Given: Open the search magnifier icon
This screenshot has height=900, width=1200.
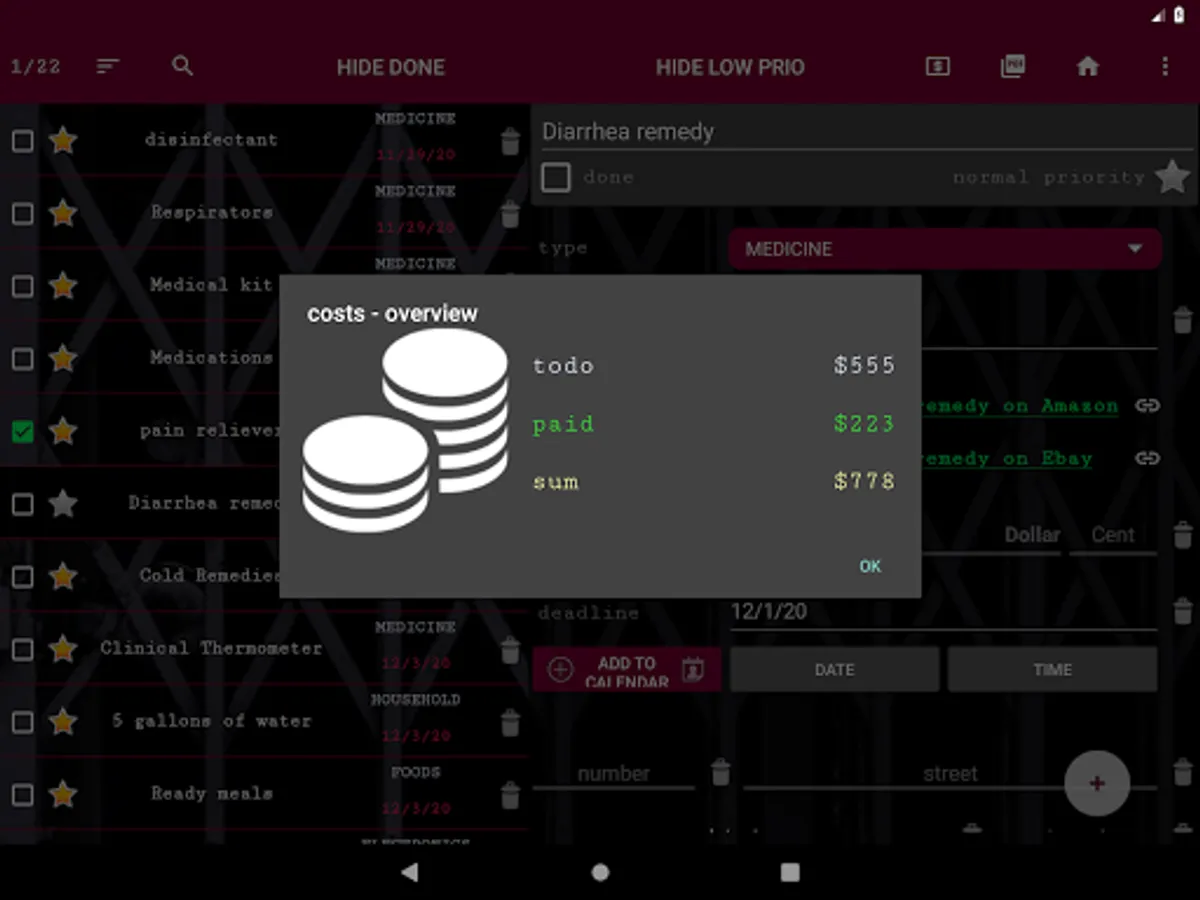Looking at the screenshot, I should tap(182, 66).
